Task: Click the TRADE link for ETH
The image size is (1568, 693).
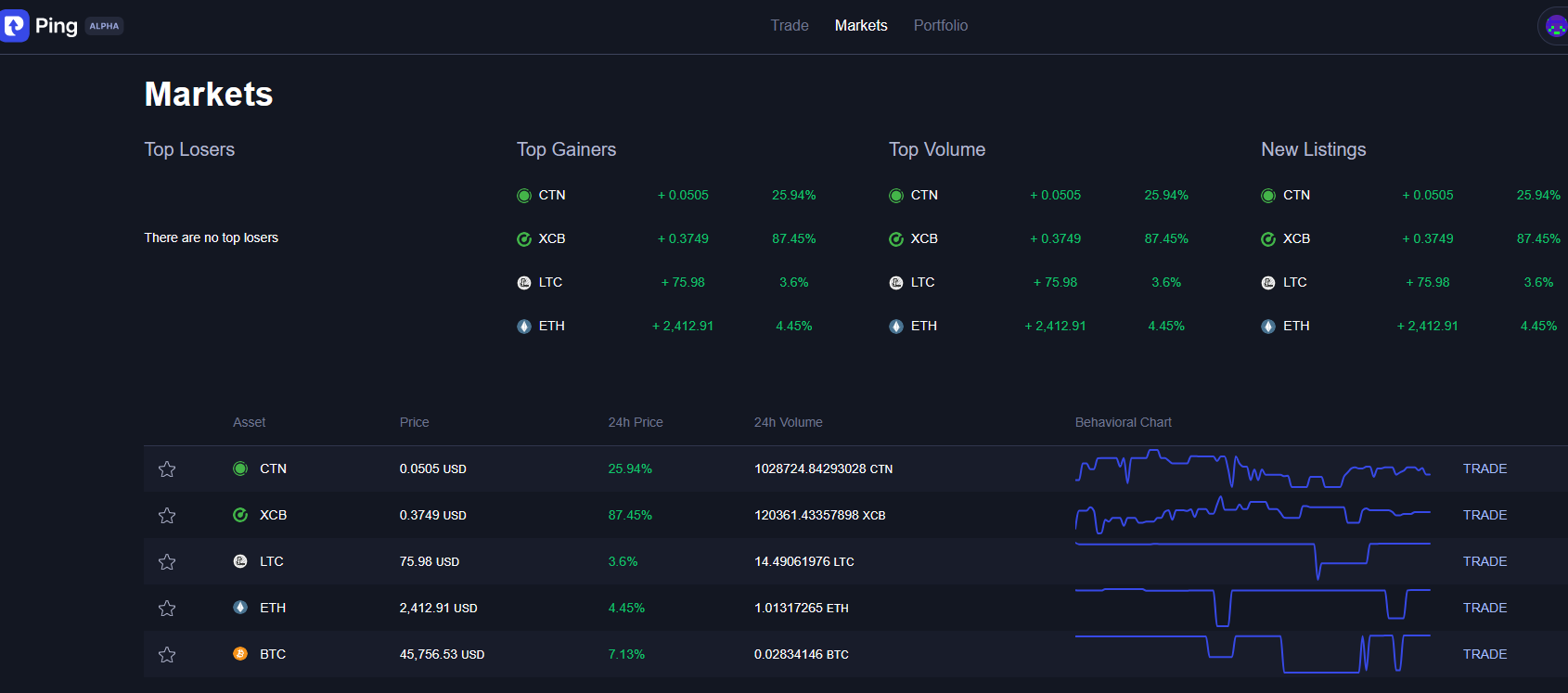Action: click(1484, 608)
